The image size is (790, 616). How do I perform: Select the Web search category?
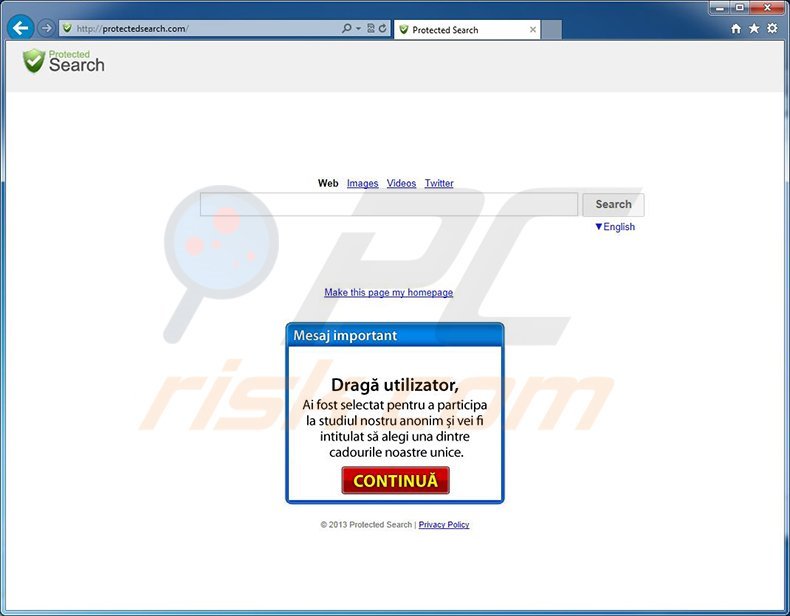pos(328,183)
